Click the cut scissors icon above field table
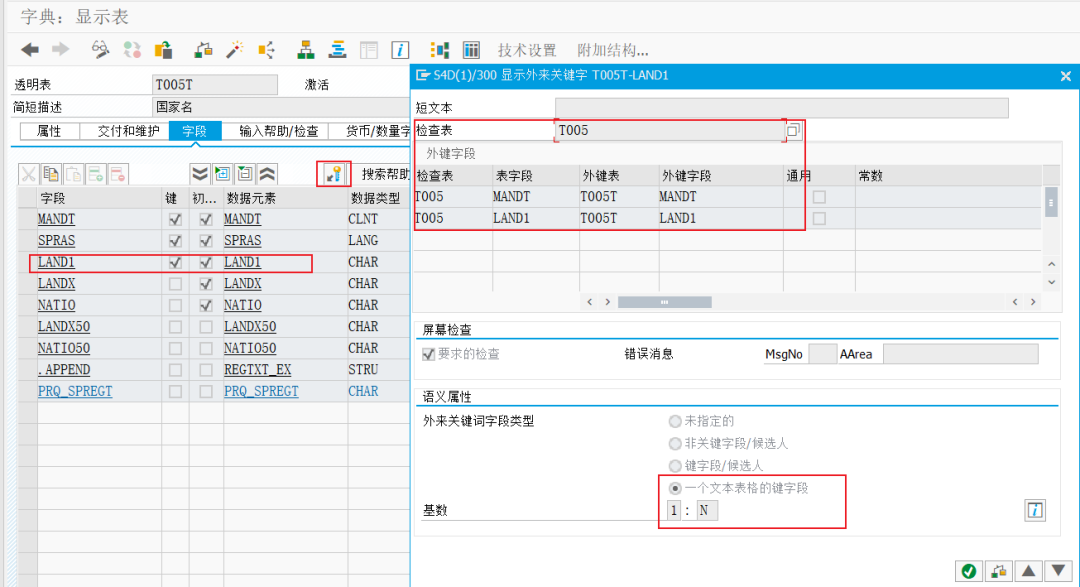Viewport: 1080px width, 587px height. click(x=28, y=174)
